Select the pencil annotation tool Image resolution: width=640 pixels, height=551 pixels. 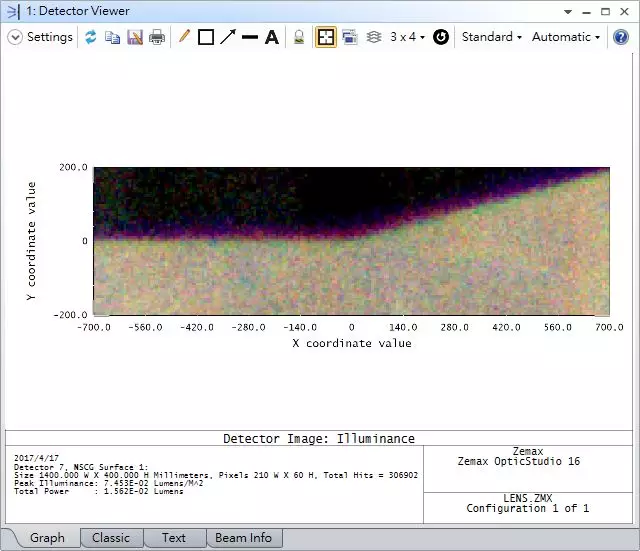(x=184, y=37)
